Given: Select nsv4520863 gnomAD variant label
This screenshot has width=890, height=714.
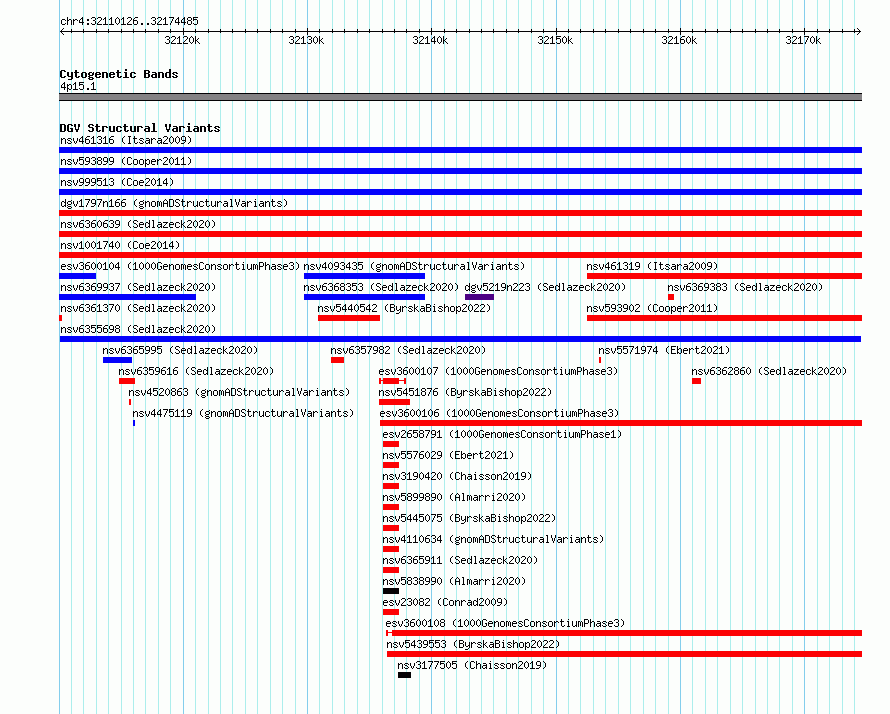Looking at the screenshot, I should (x=239, y=392).
